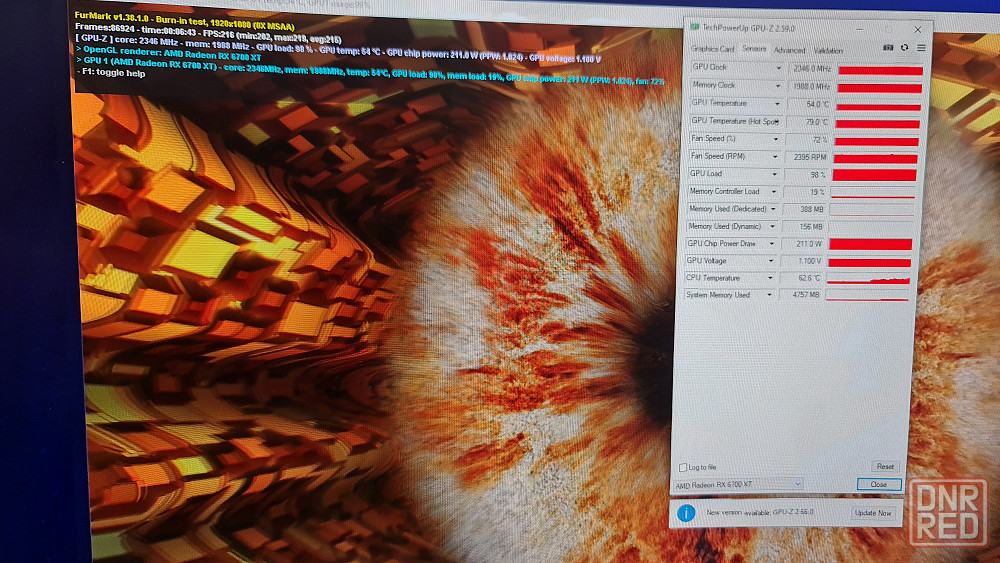This screenshot has height=563, width=1000.
Task: Click the Reset button
Action: [885, 467]
